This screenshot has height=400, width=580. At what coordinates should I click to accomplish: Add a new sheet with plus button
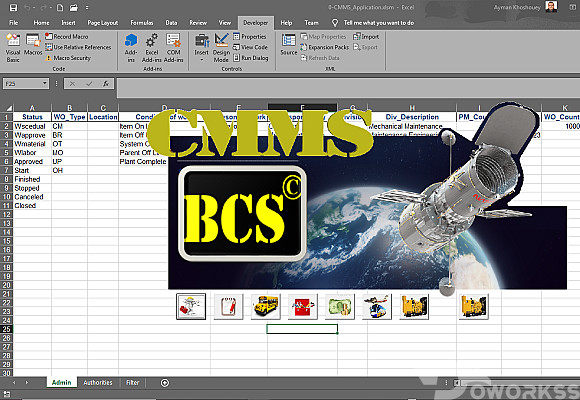point(165,383)
